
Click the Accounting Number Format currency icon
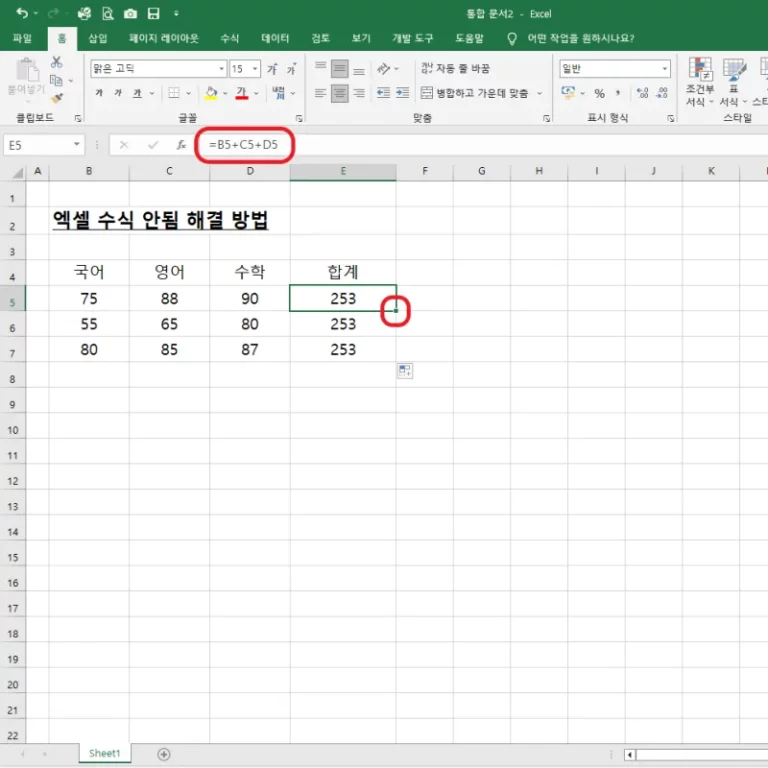568,93
